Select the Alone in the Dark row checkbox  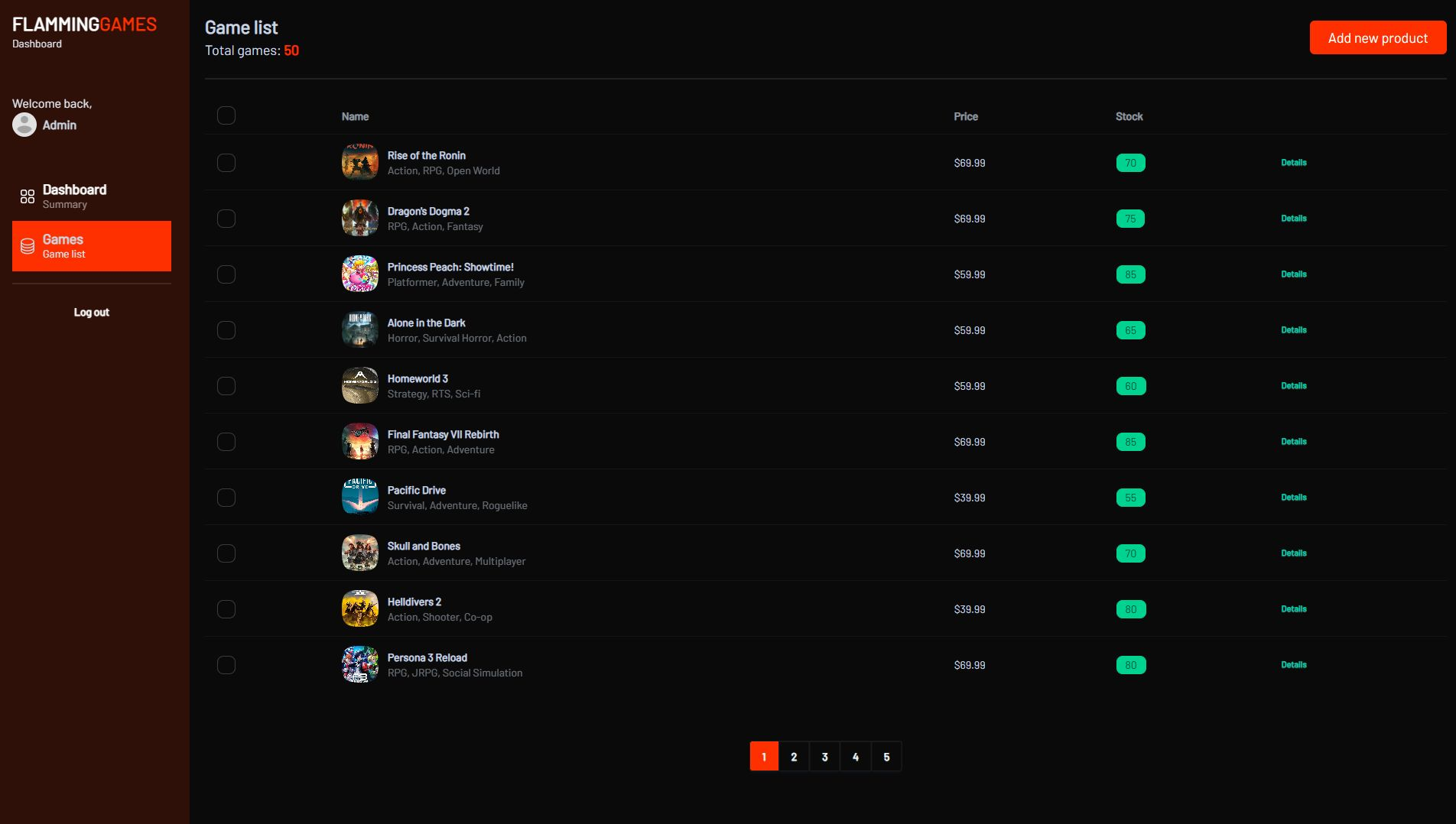(x=226, y=330)
